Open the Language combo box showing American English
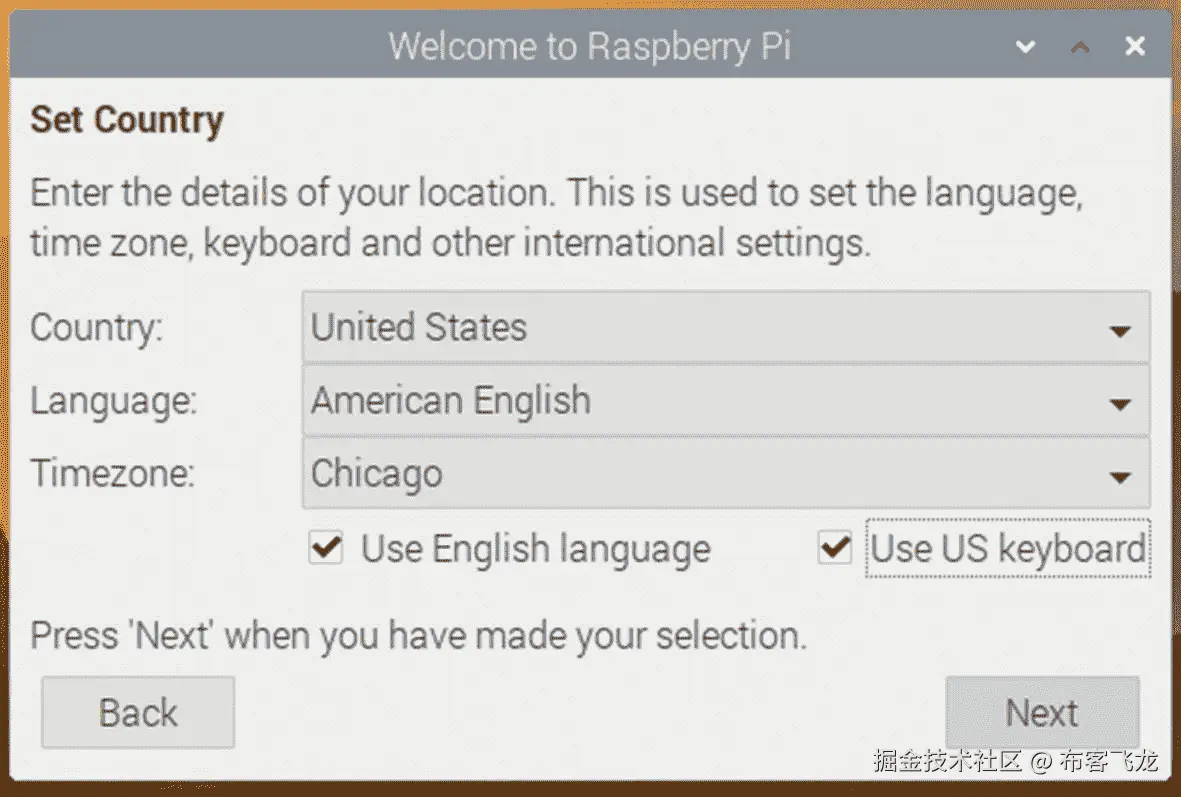This screenshot has width=1181, height=797. click(x=700, y=401)
